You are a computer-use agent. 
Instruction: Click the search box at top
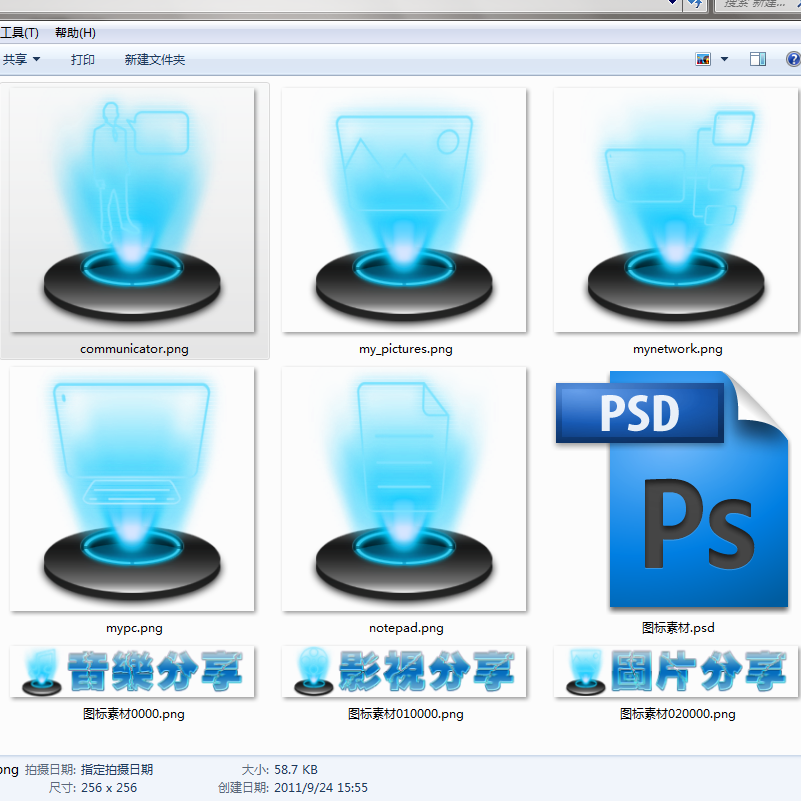point(758,4)
